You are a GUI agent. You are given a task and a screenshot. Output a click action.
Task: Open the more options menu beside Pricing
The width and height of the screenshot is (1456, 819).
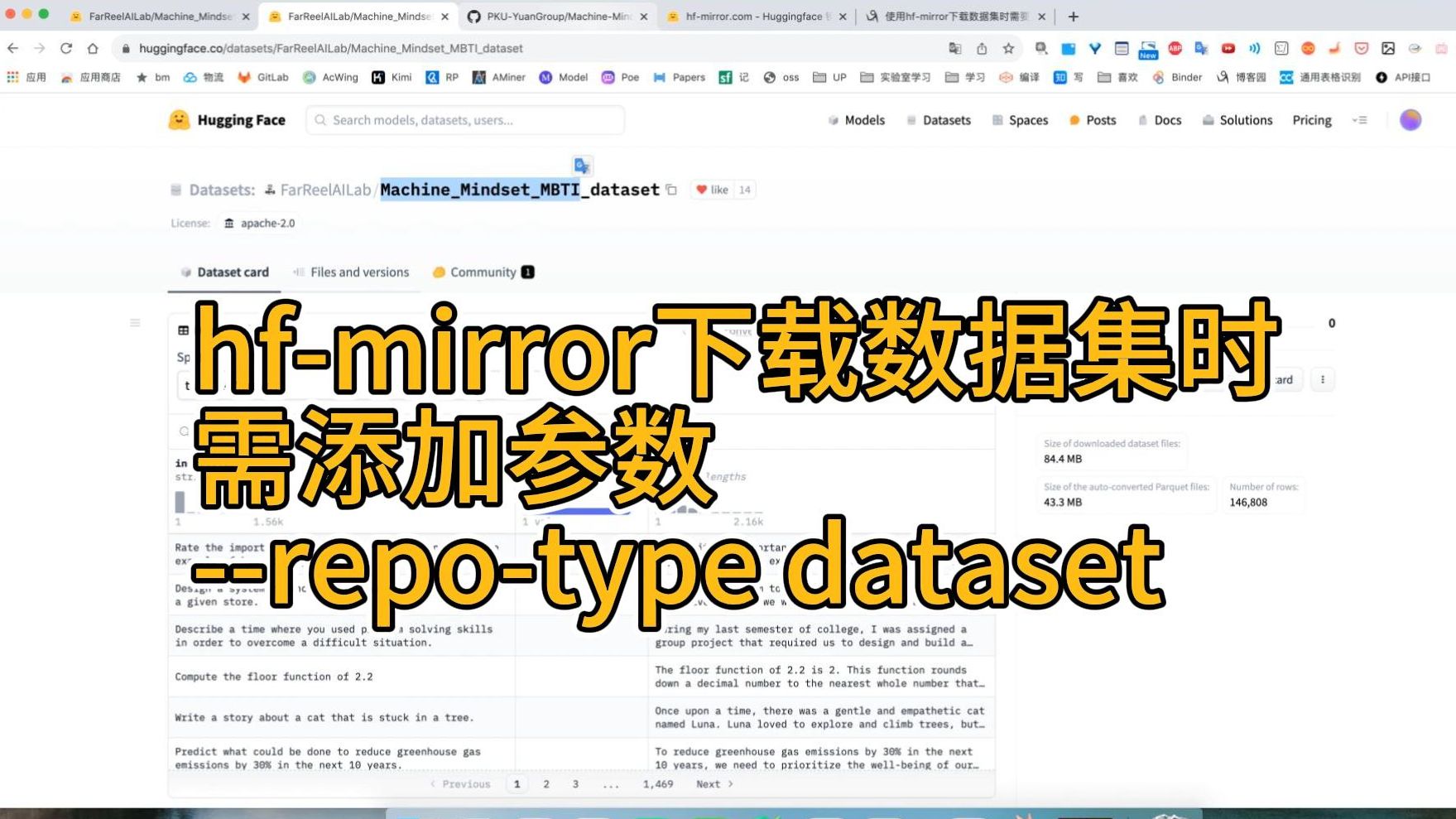coord(1359,120)
